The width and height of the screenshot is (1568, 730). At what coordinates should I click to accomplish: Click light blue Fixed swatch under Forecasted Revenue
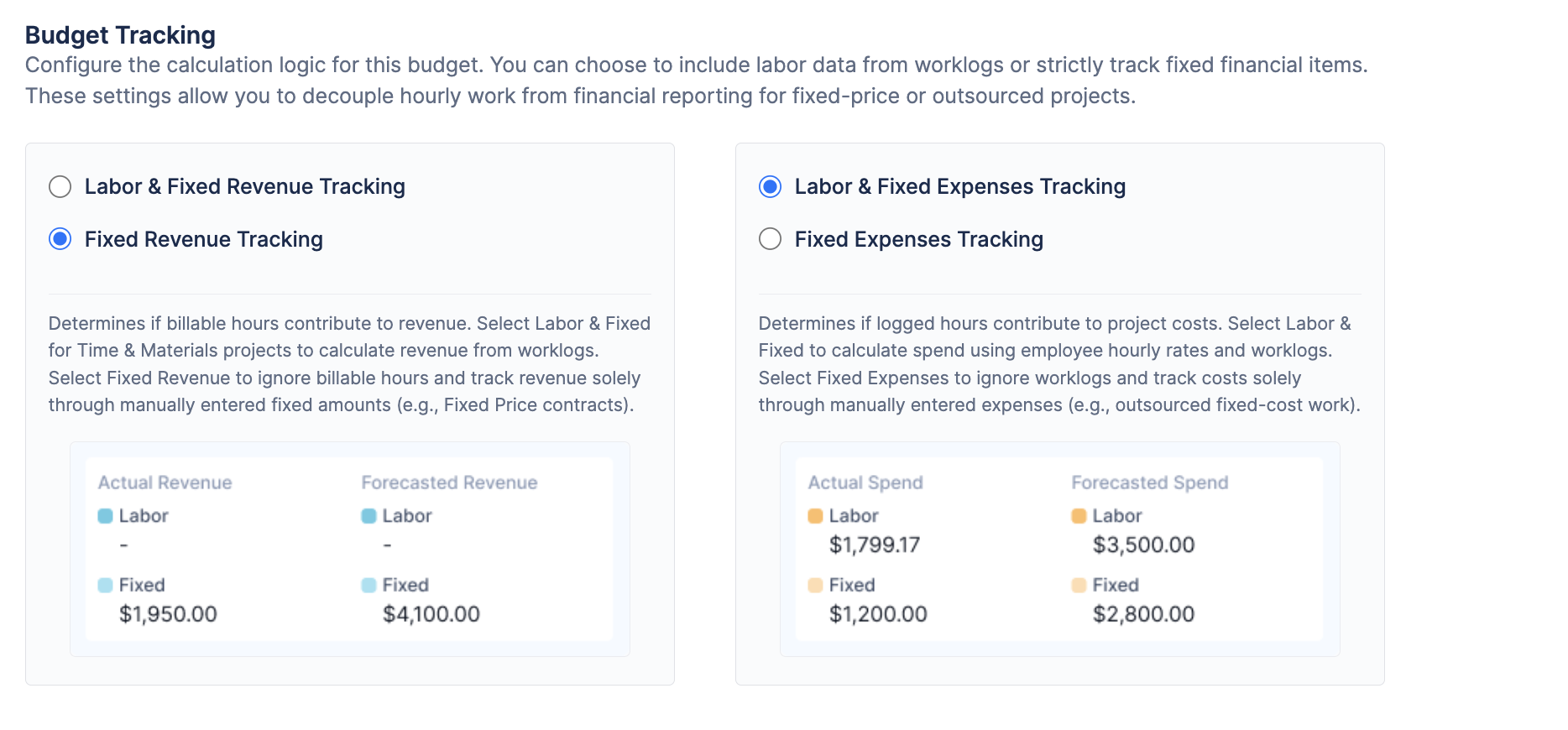point(368,585)
